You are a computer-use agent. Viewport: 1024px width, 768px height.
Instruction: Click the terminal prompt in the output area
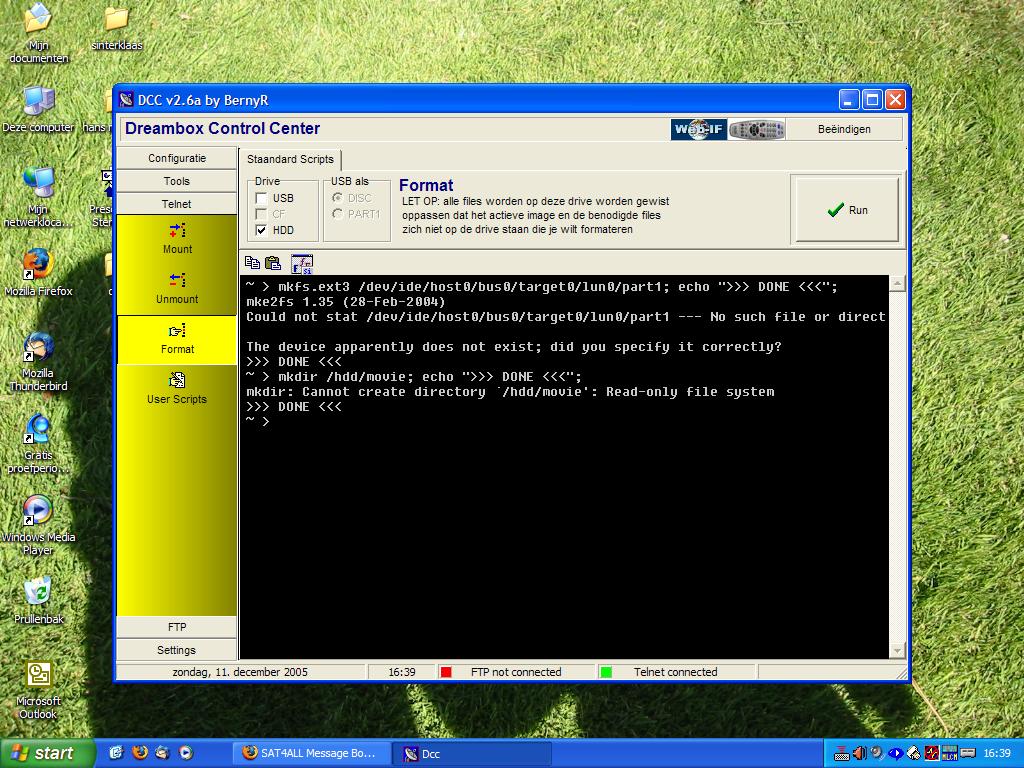point(257,422)
